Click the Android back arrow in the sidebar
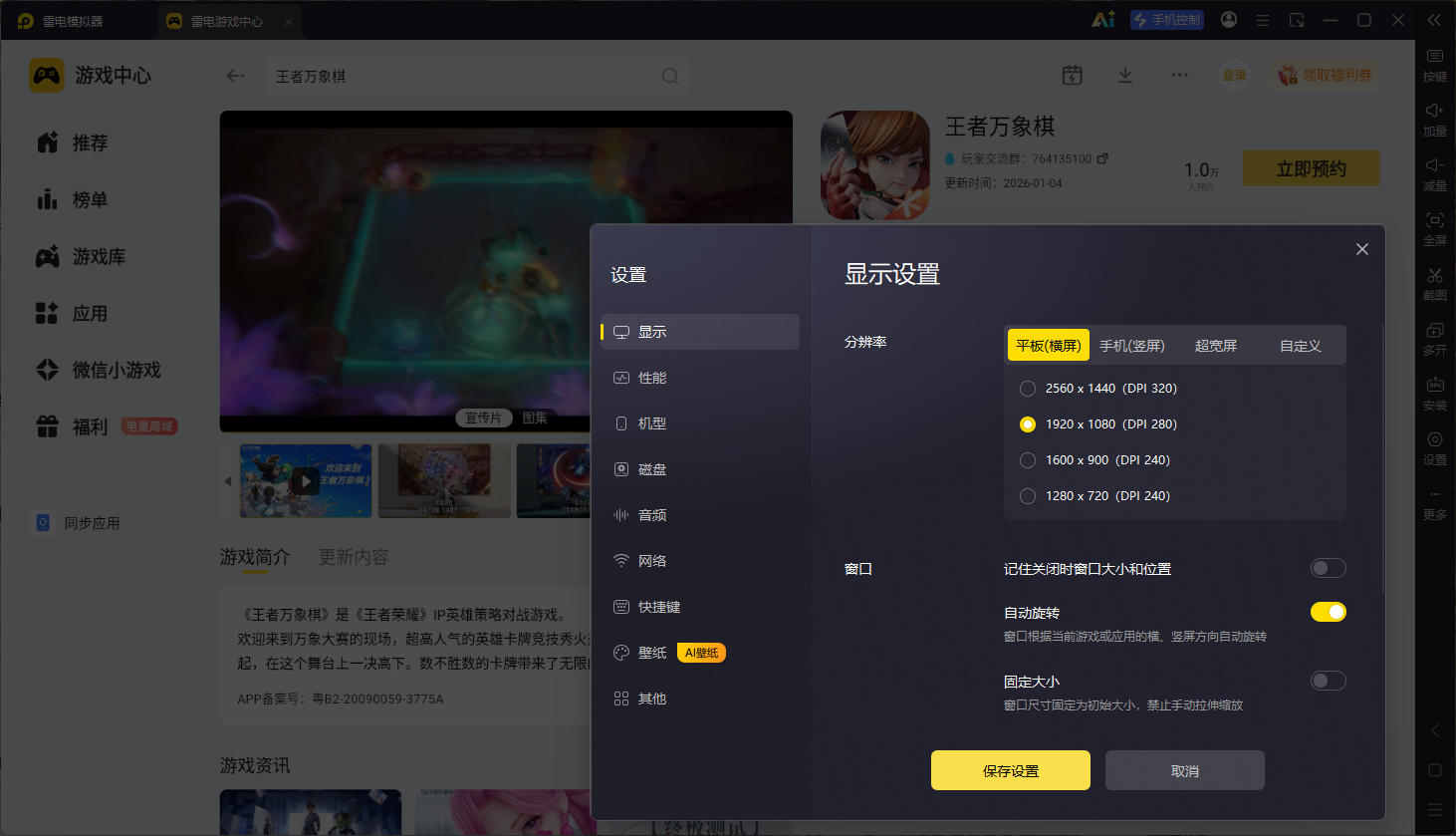The image size is (1456, 836). pos(1435,730)
